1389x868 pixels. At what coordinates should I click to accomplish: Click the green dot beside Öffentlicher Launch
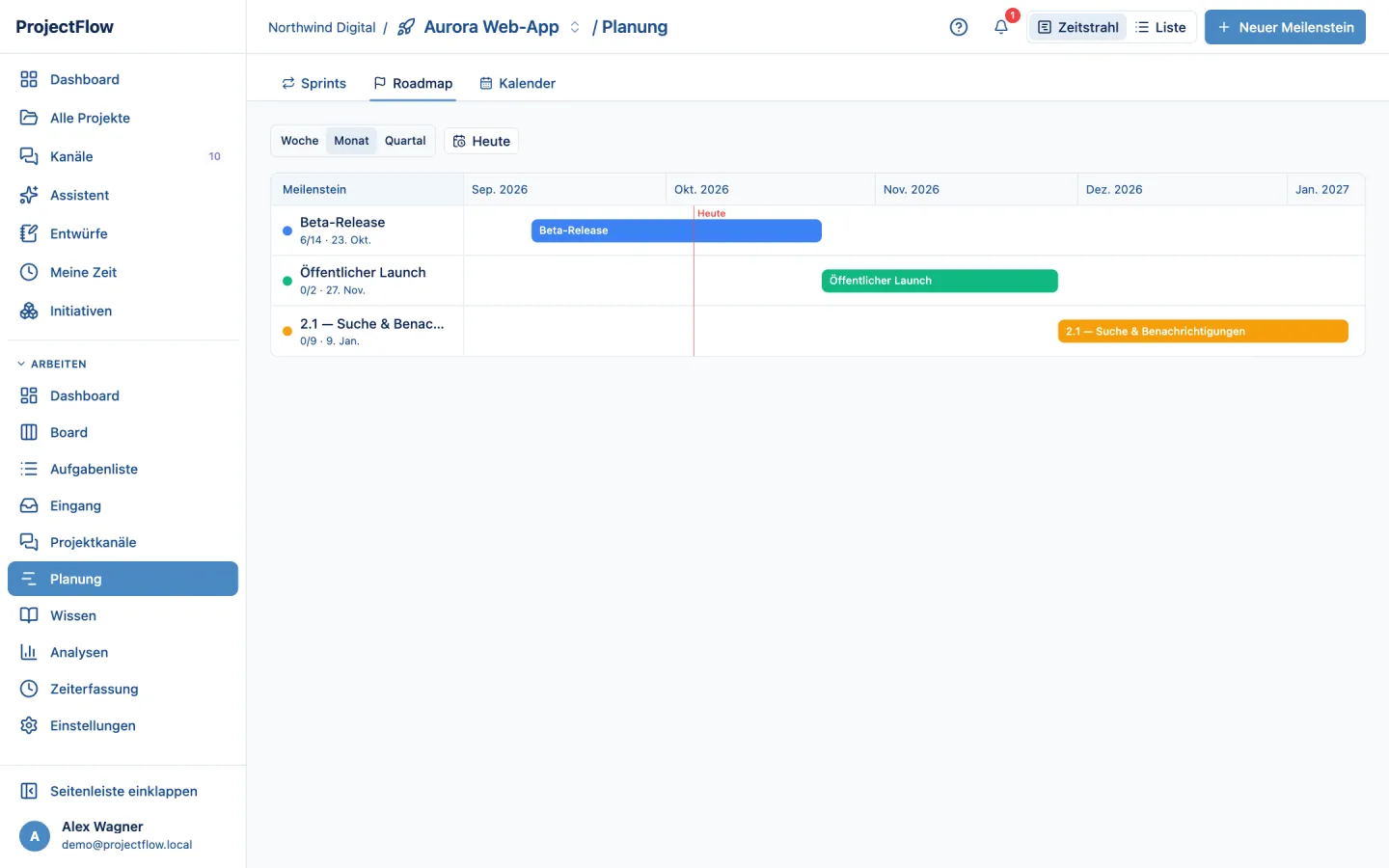287,281
